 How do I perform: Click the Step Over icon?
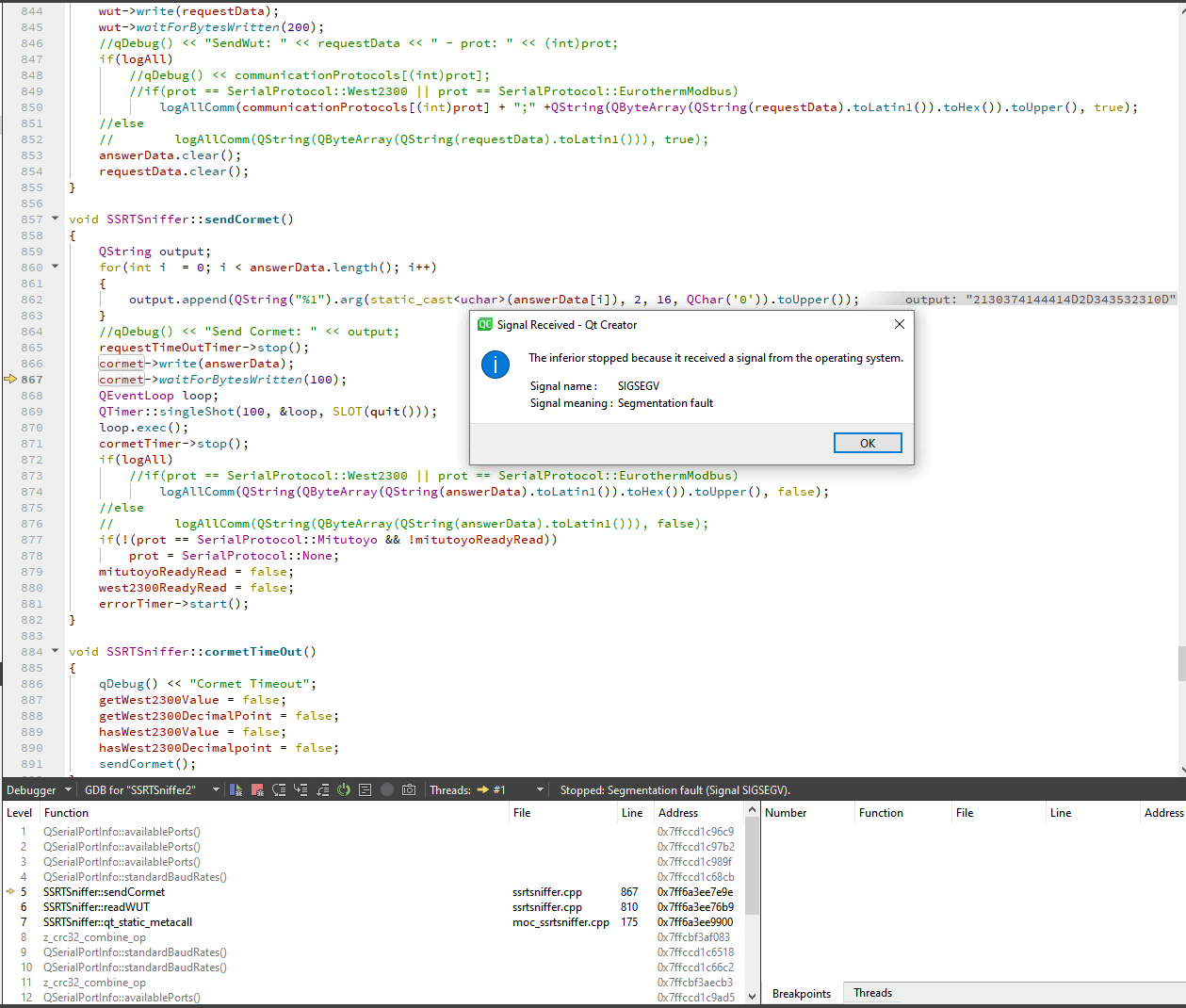pyautogui.click(x=279, y=789)
